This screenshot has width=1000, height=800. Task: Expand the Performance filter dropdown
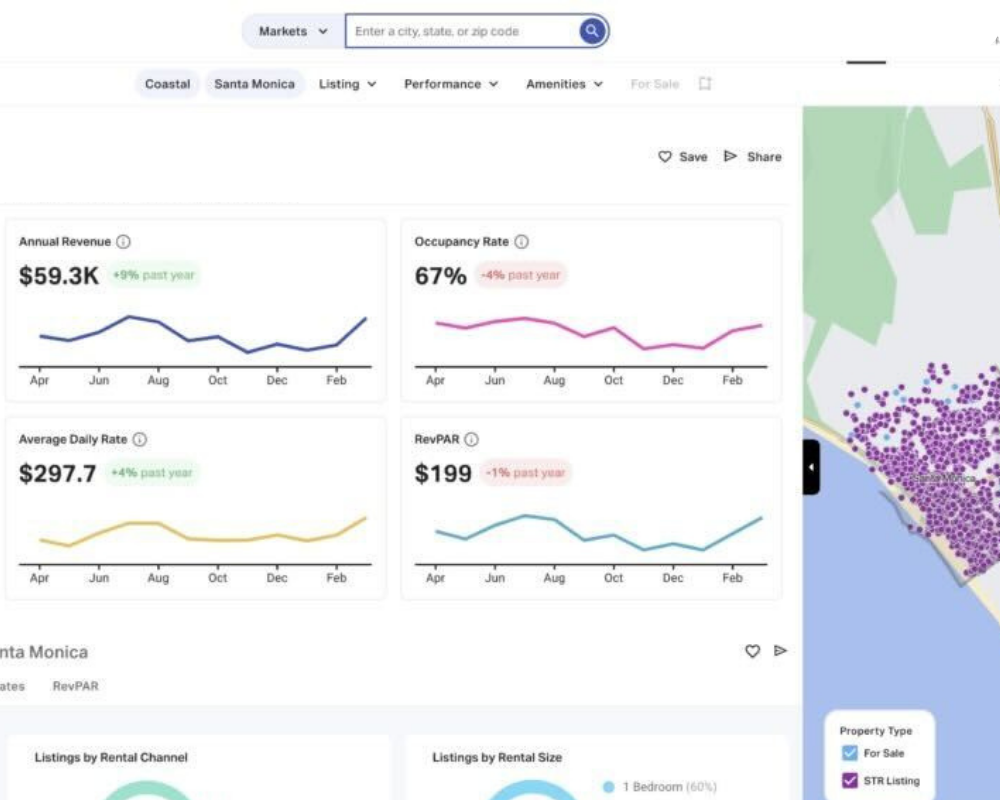pyautogui.click(x=451, y=84)
